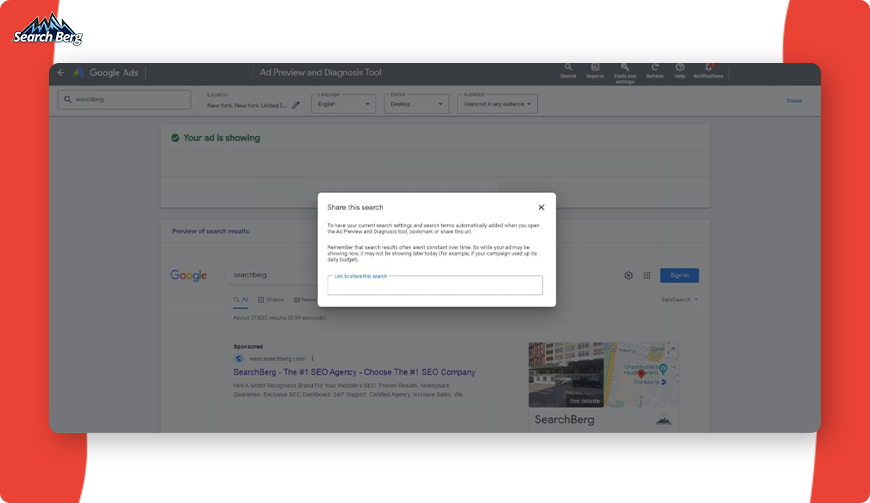The width and height of the screenshot is (870, 503).
Task: Click the searchberg keyword search box
Action: pos(124,100)
